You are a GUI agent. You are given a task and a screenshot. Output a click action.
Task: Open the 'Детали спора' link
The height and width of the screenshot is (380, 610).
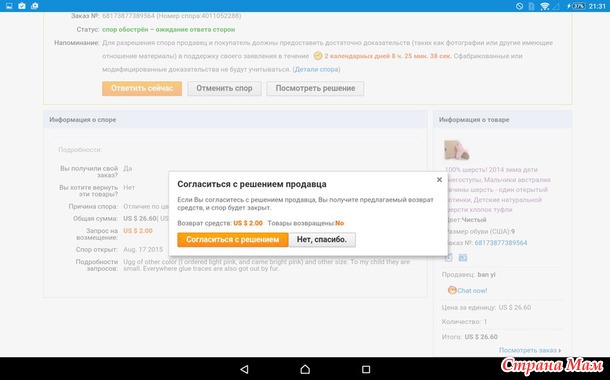(316, 69)
